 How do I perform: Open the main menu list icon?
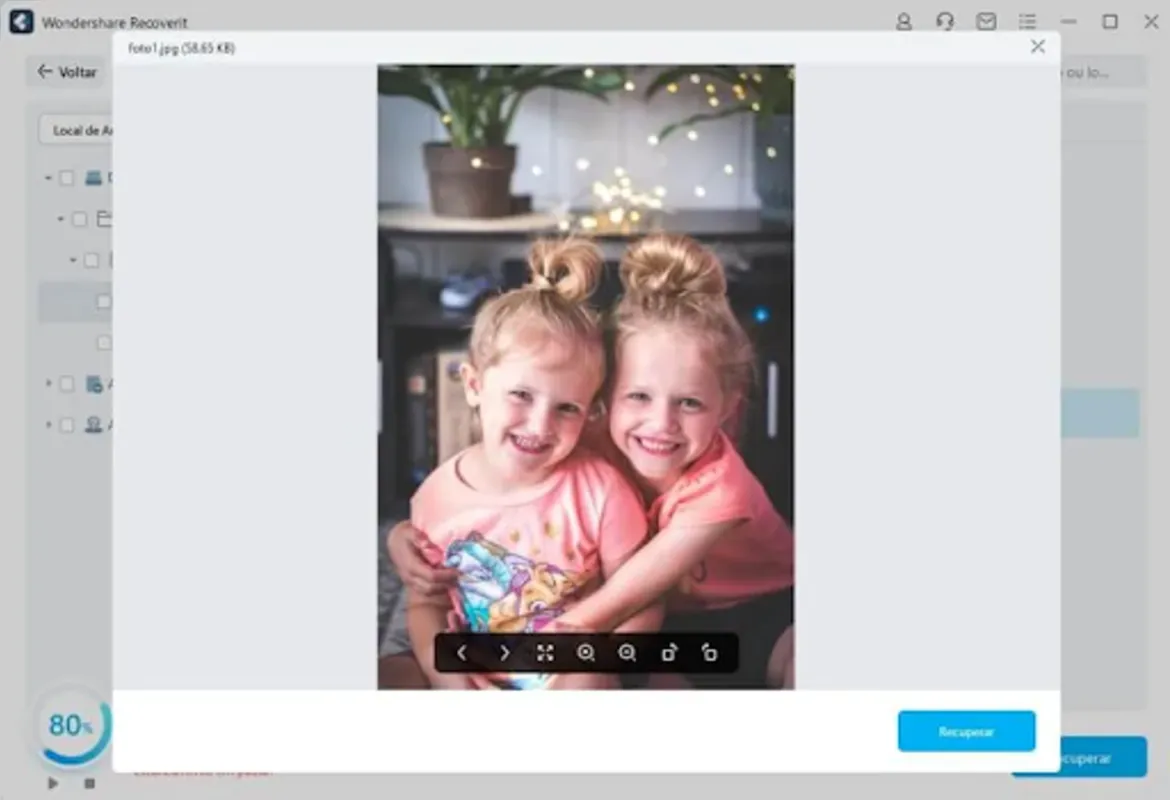[1027, 22]
